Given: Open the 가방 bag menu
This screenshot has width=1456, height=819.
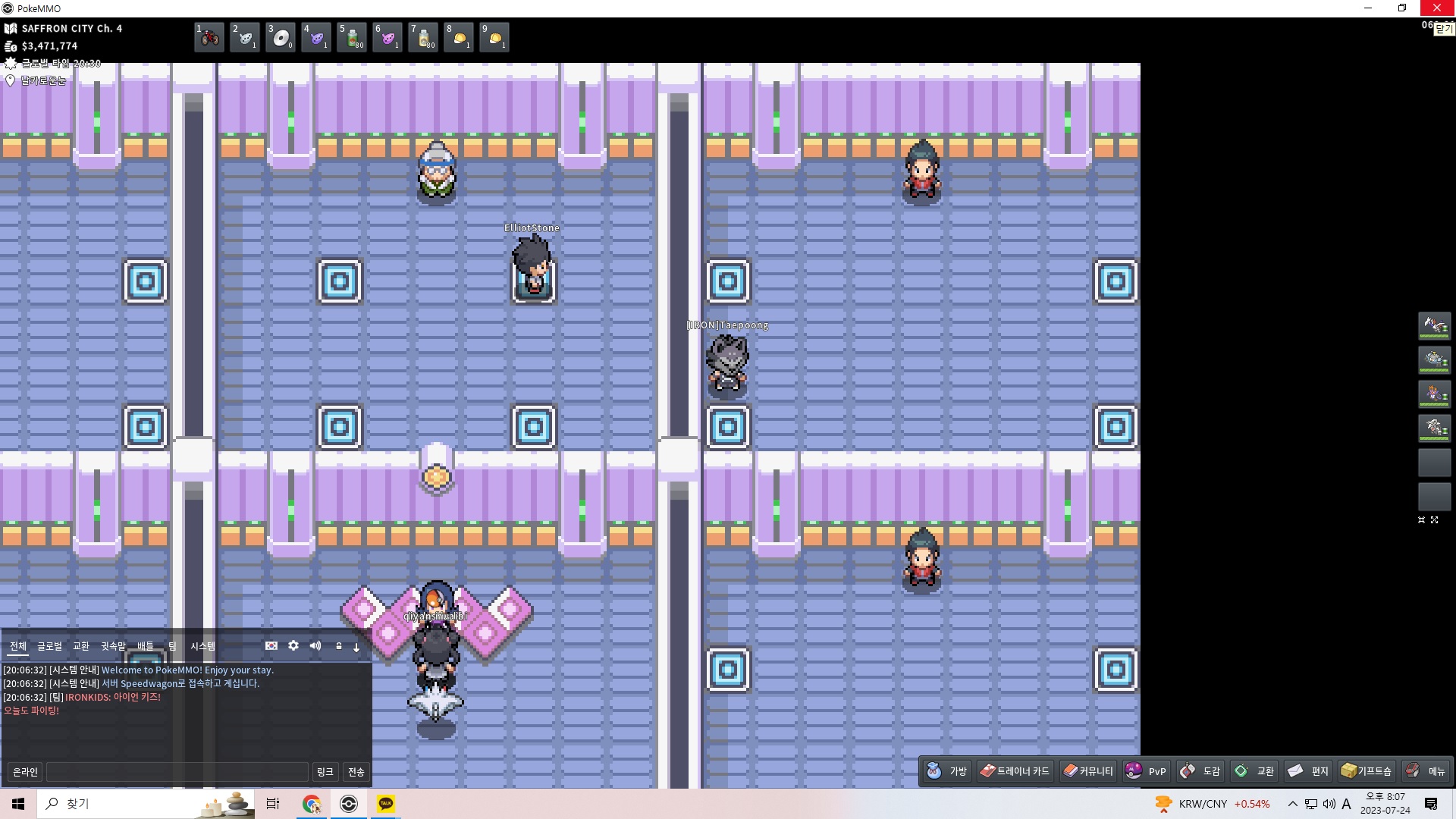Looking at the screenshot, I should pyautogui.click(x=947, y=771).
